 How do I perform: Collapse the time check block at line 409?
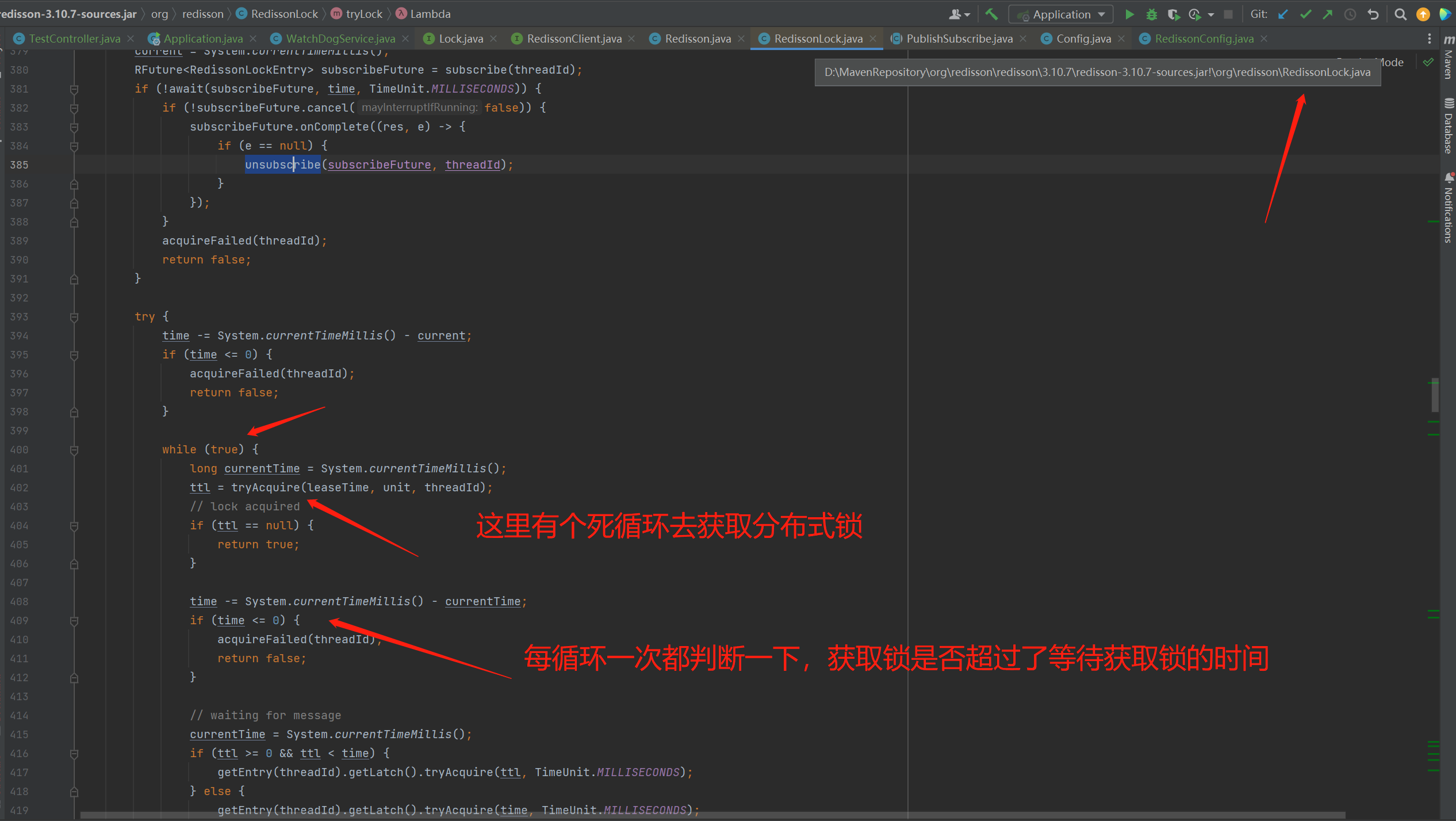(x=74, y=621)
